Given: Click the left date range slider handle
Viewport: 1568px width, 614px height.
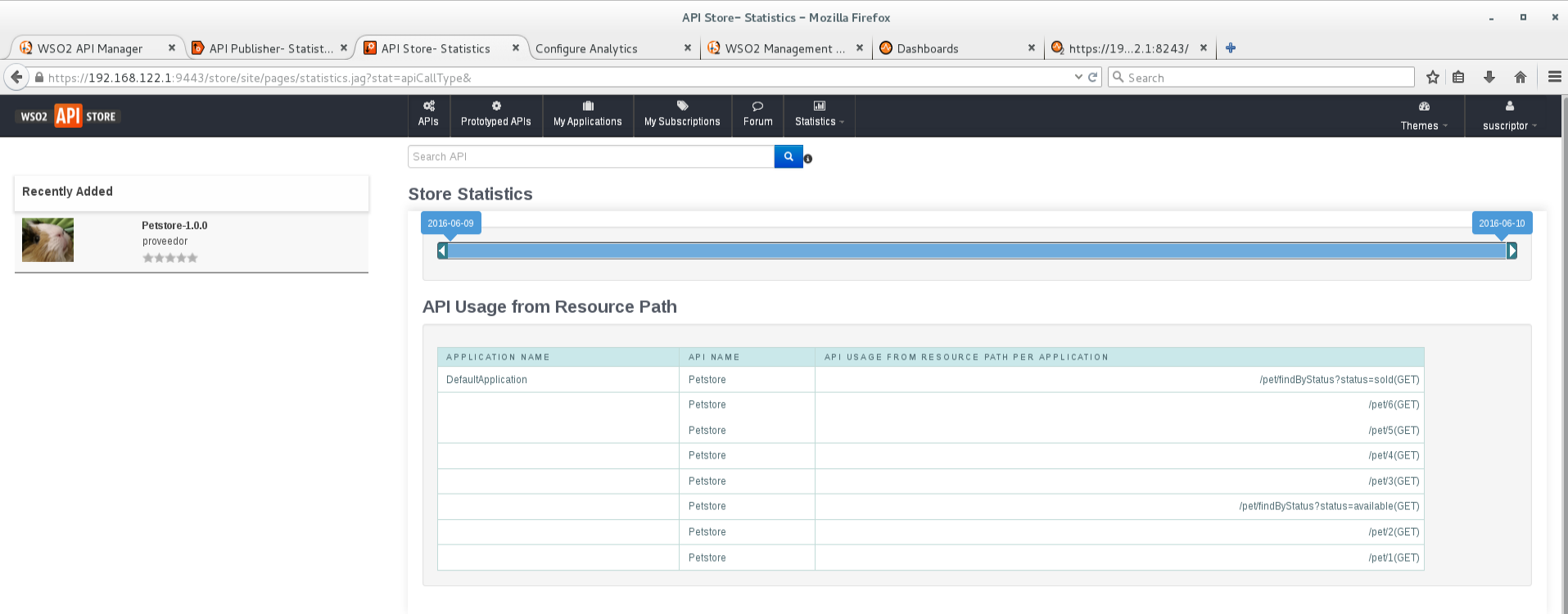Looking at the screenshot, I should point(442,251).
